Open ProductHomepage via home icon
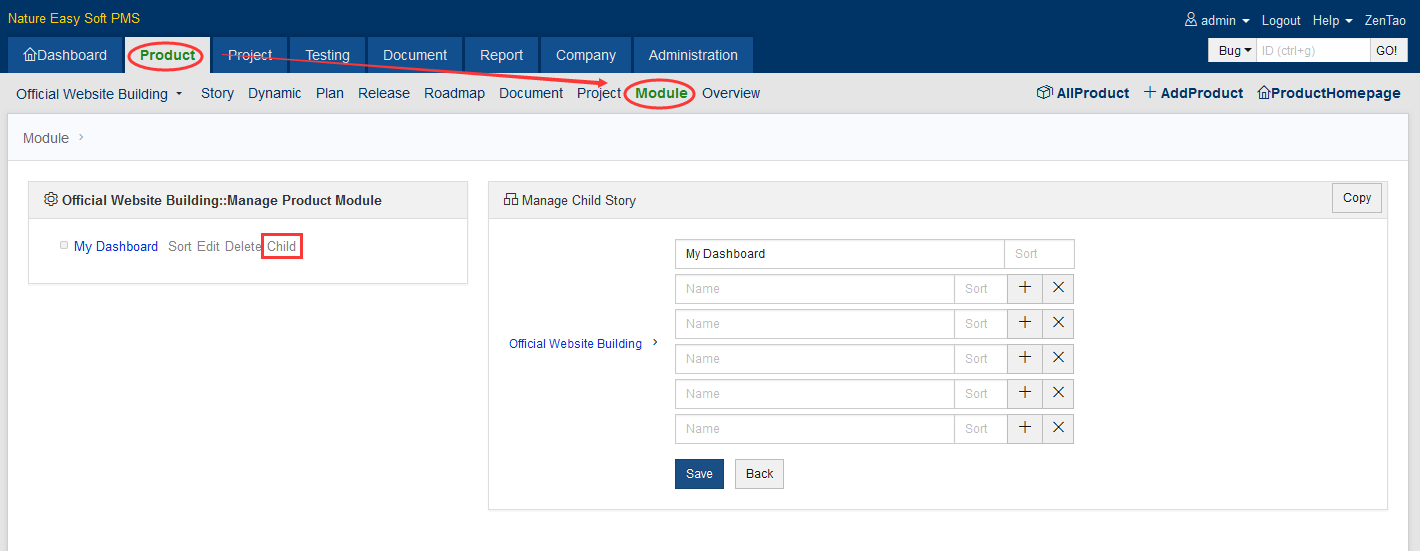This screenshot has height=551, width=1420. (x=1264, y=93)
